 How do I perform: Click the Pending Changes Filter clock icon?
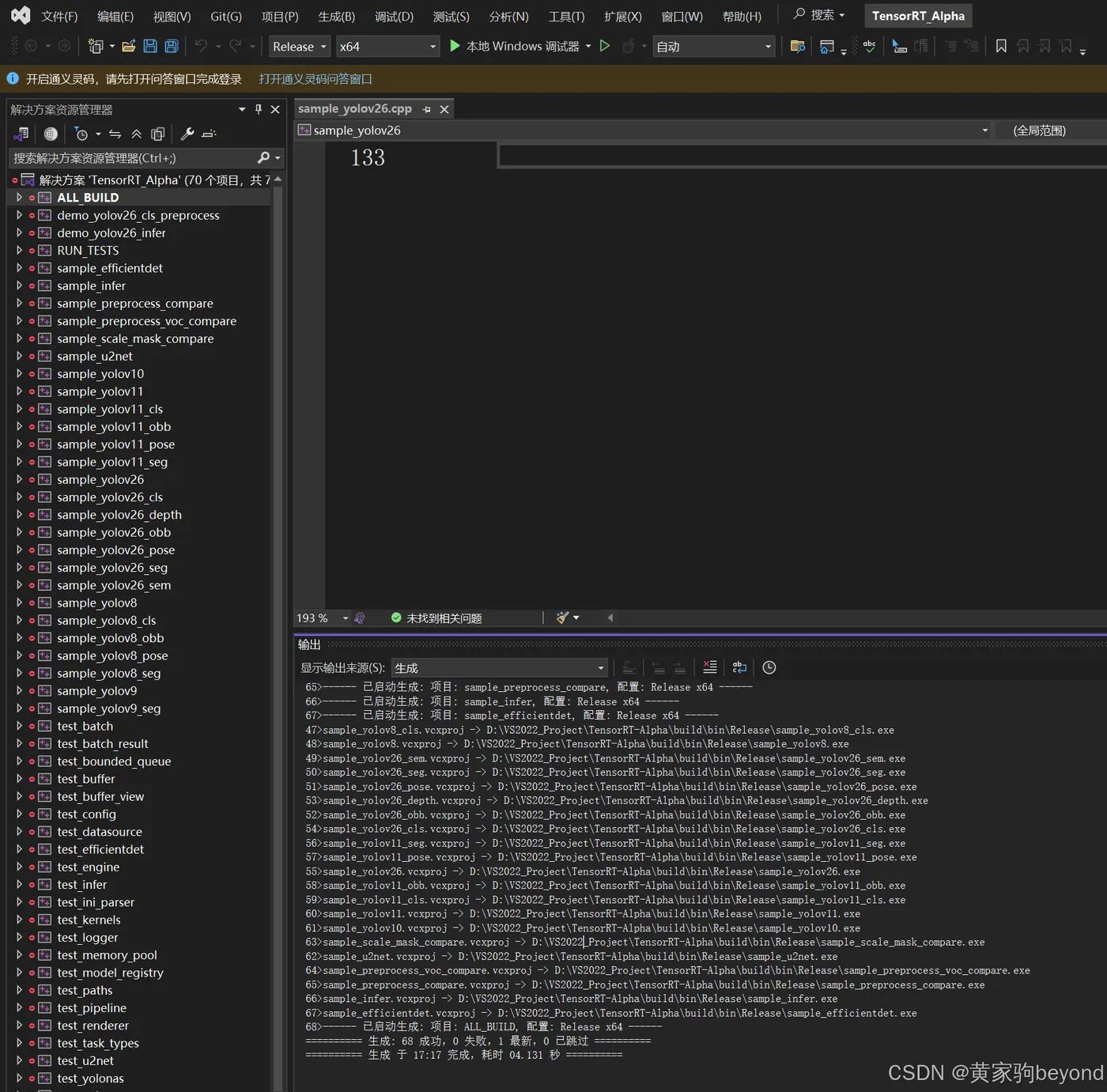tap(81, 134)
